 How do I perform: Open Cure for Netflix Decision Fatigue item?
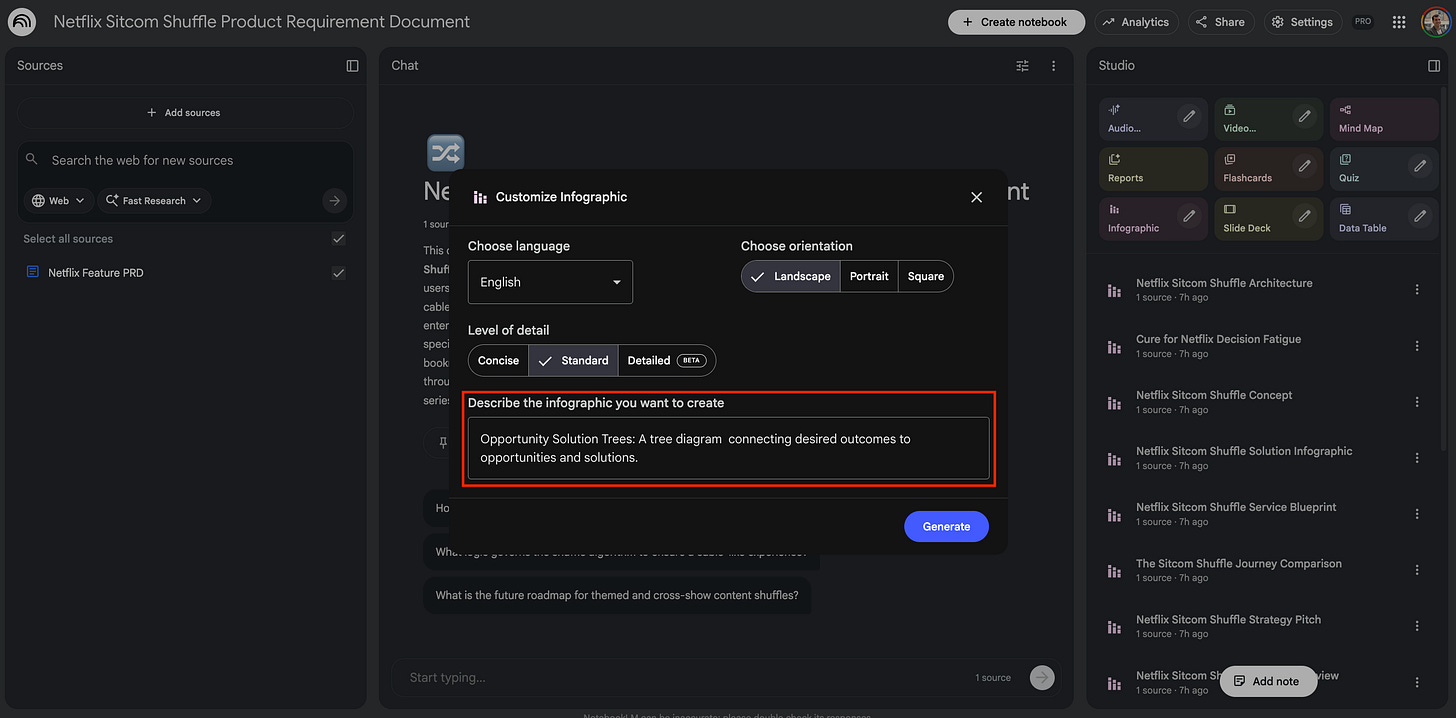[1218, 346]
